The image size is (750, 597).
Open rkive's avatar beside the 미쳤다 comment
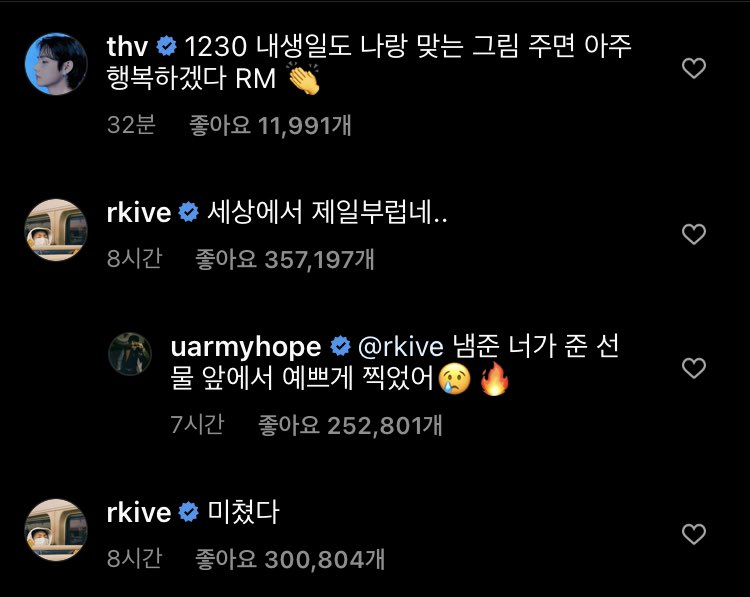coord(56,530)
